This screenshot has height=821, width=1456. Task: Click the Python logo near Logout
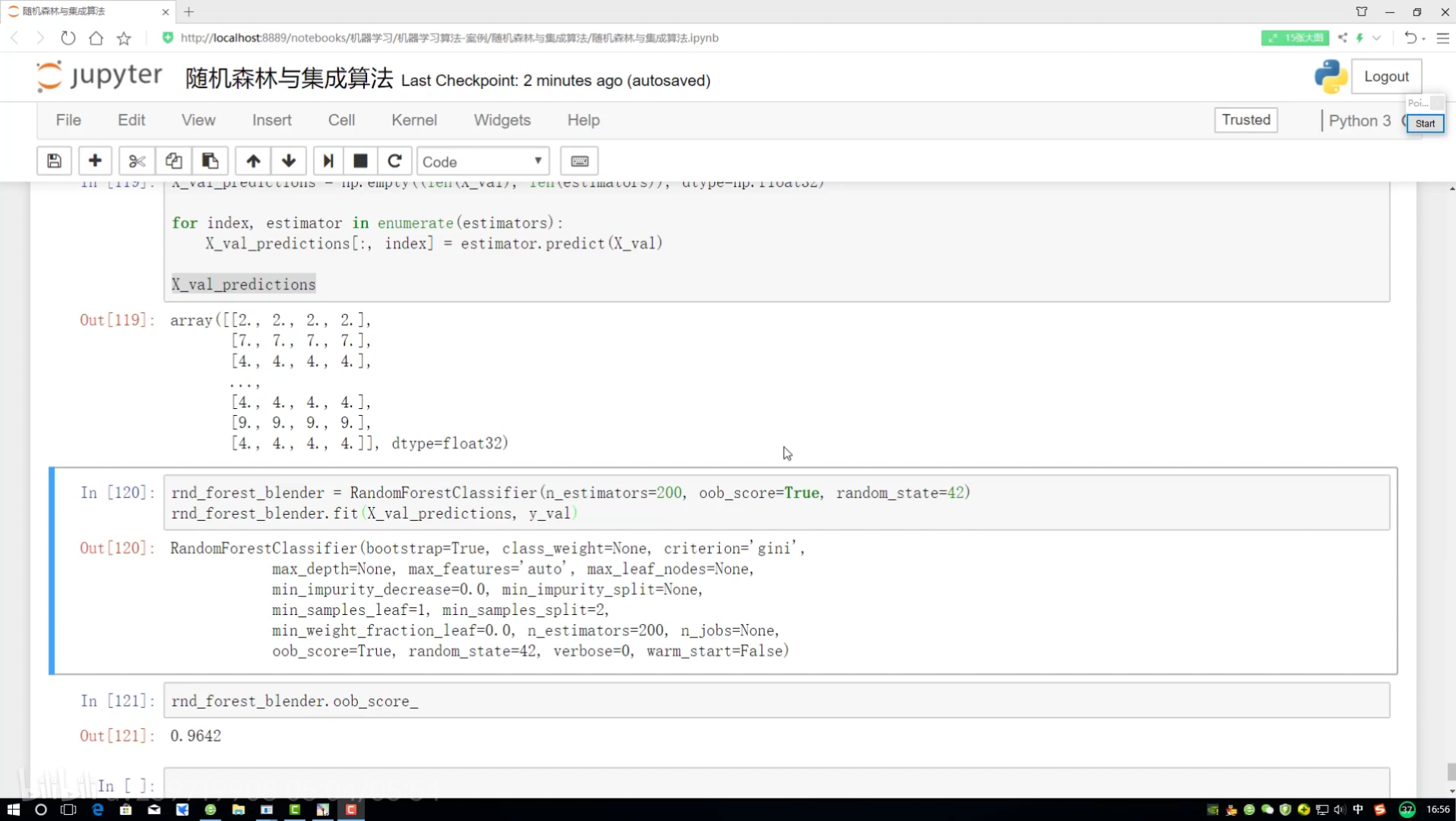click(1331, 77)
